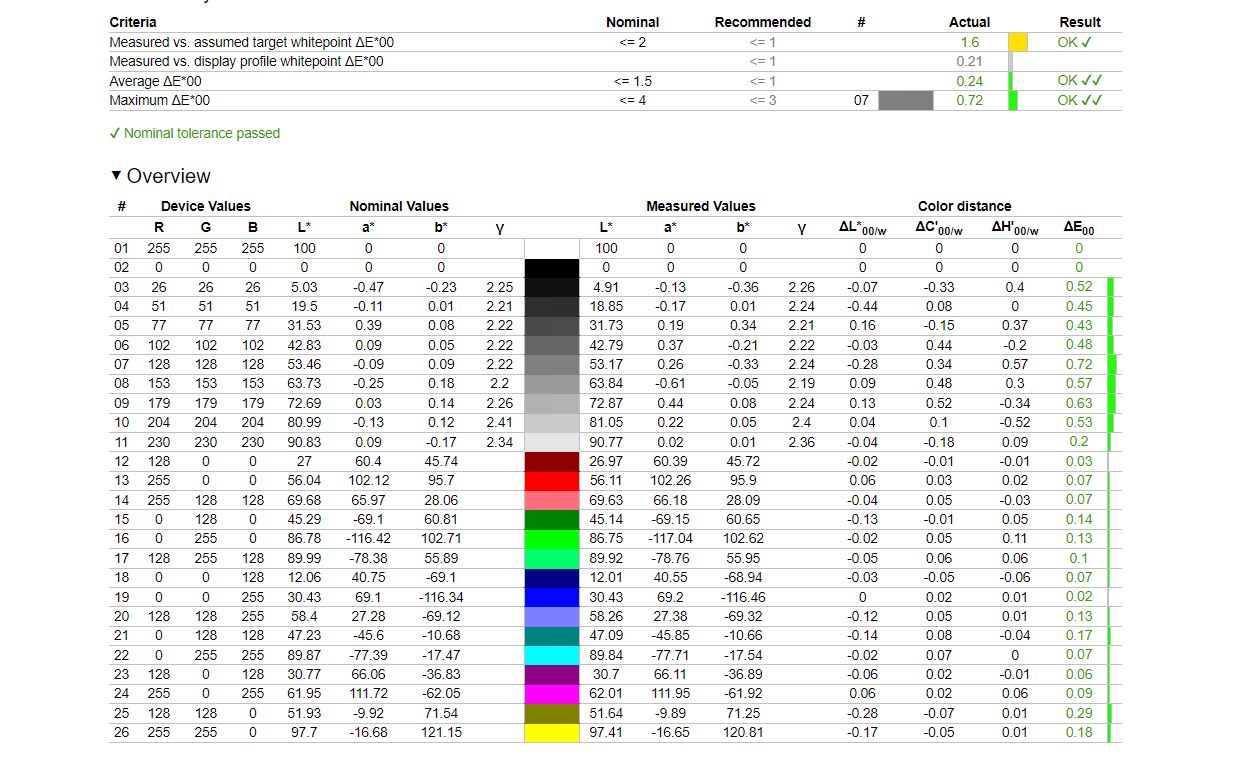The width and height of the screenshot is (1252, 759).
Task: Click the dark green swatch in row 15
Action: point(552,520)
